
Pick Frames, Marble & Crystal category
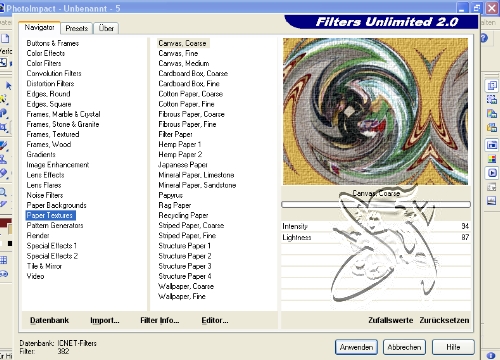(63, 114)
